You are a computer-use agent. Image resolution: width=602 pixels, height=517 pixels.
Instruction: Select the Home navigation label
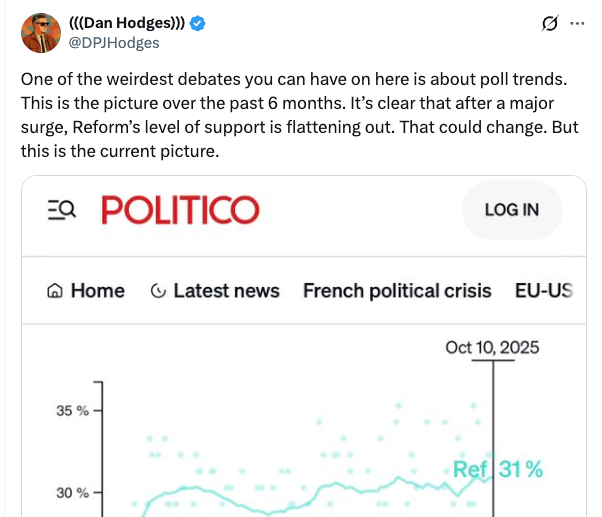point(98,291)
